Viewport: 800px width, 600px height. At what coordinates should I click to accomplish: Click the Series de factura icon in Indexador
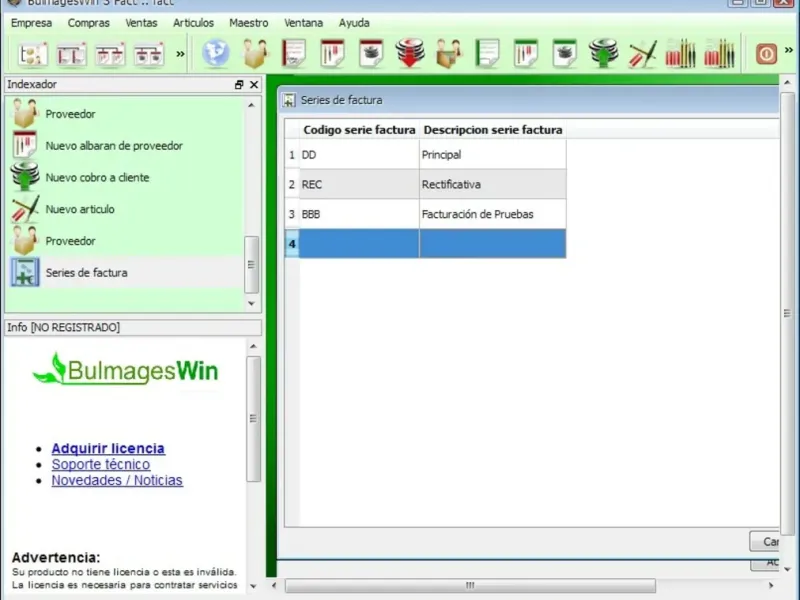(25, 272)
